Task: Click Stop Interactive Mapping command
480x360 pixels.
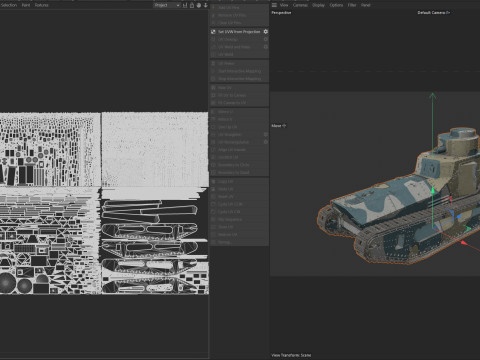Action: coord(239,79)
